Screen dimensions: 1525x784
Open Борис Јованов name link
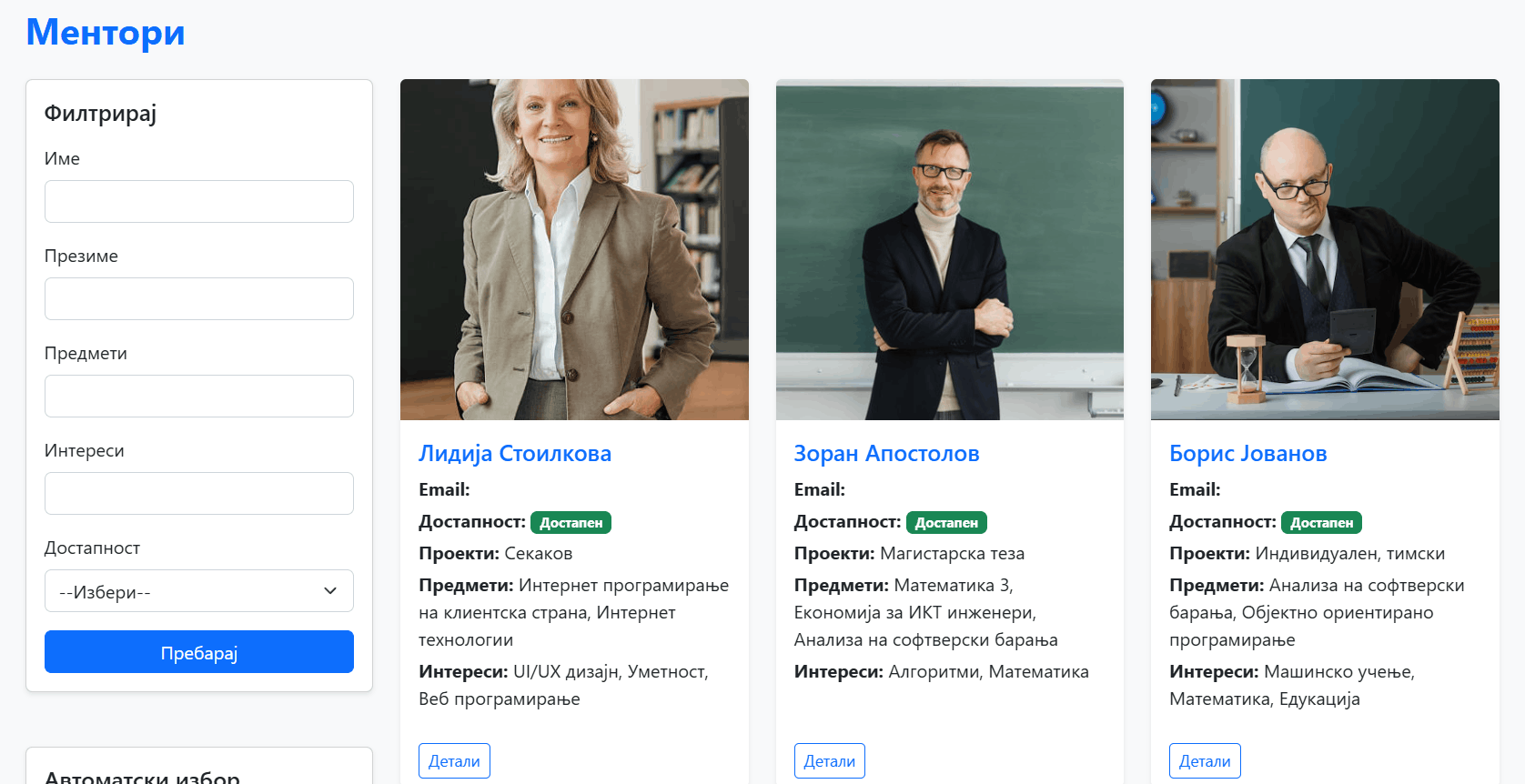click(1247, 453)
